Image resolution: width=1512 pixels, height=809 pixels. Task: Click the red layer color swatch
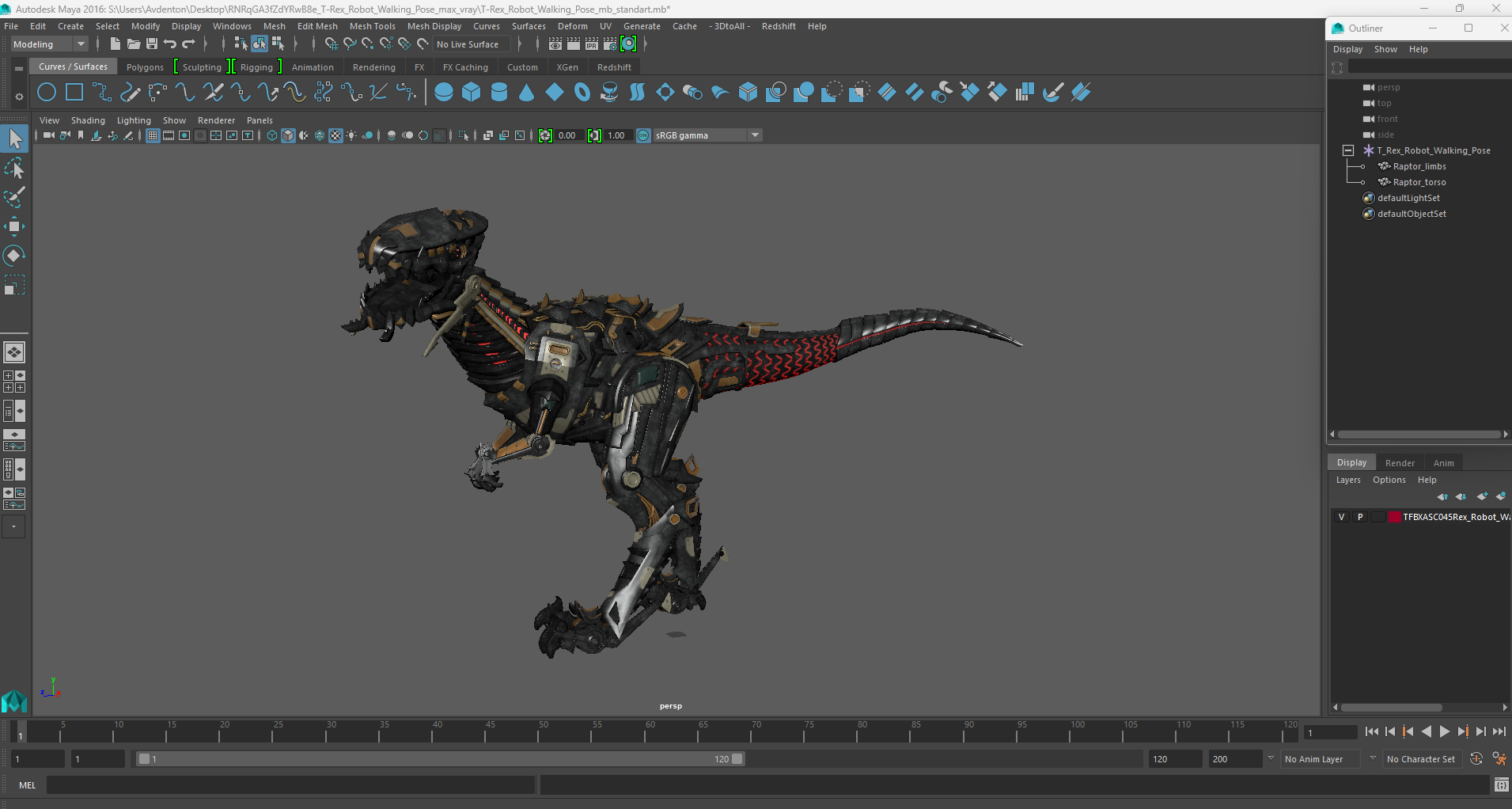pos(1395,517)
